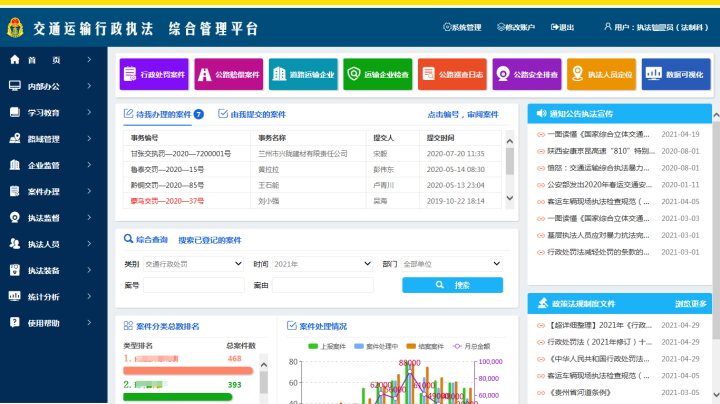Screen dimensions: 720x404
Task: Open 系统管理 in the top menu
Action: tap(462, 28)
